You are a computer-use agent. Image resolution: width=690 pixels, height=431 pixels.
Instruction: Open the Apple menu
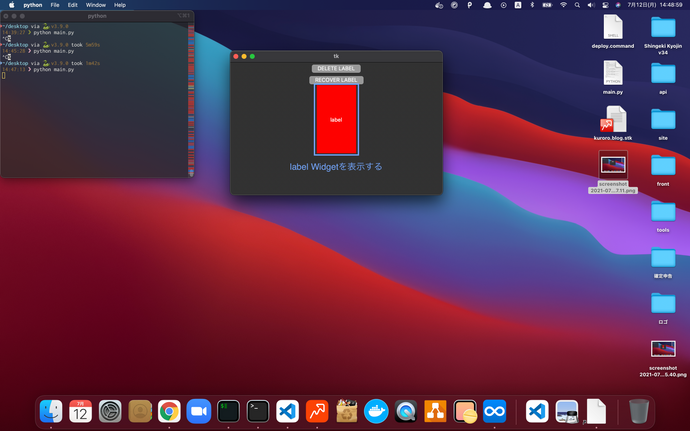(12, 5)
